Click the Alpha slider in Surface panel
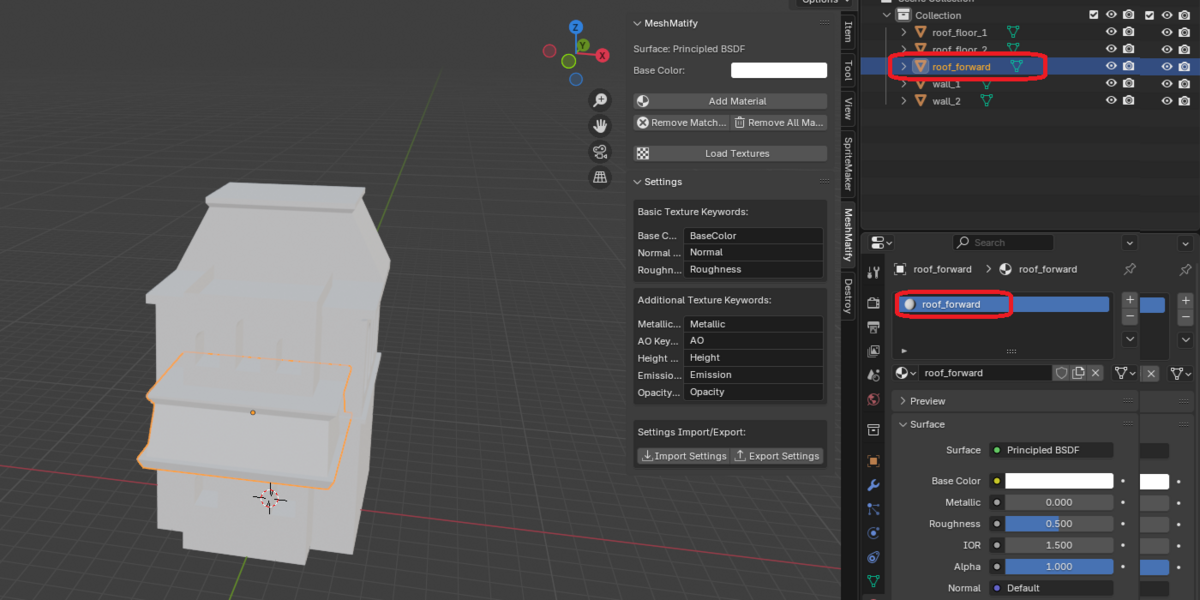The image size is (1200, 600). [1059, 567]
